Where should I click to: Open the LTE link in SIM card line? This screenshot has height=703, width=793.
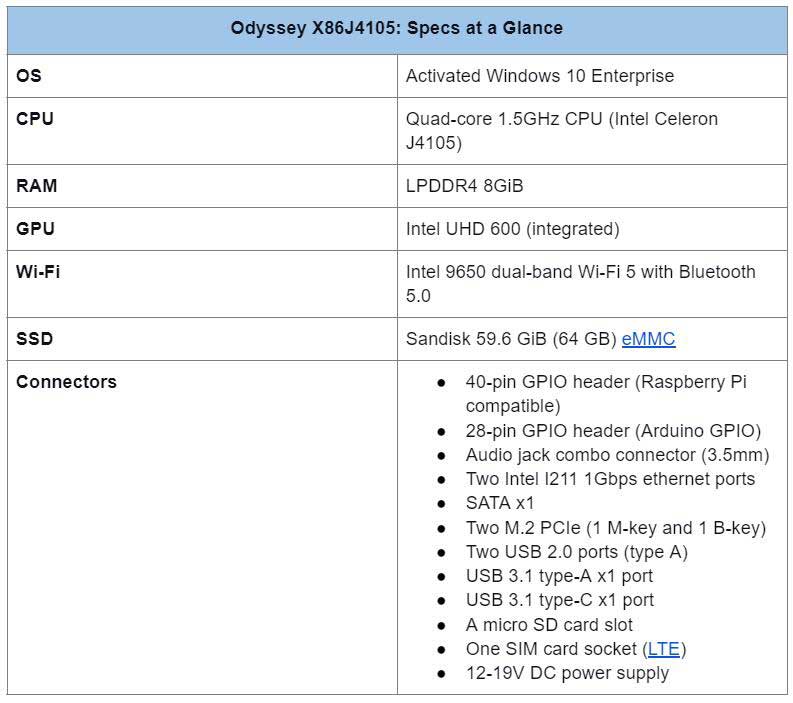(664, 649)
